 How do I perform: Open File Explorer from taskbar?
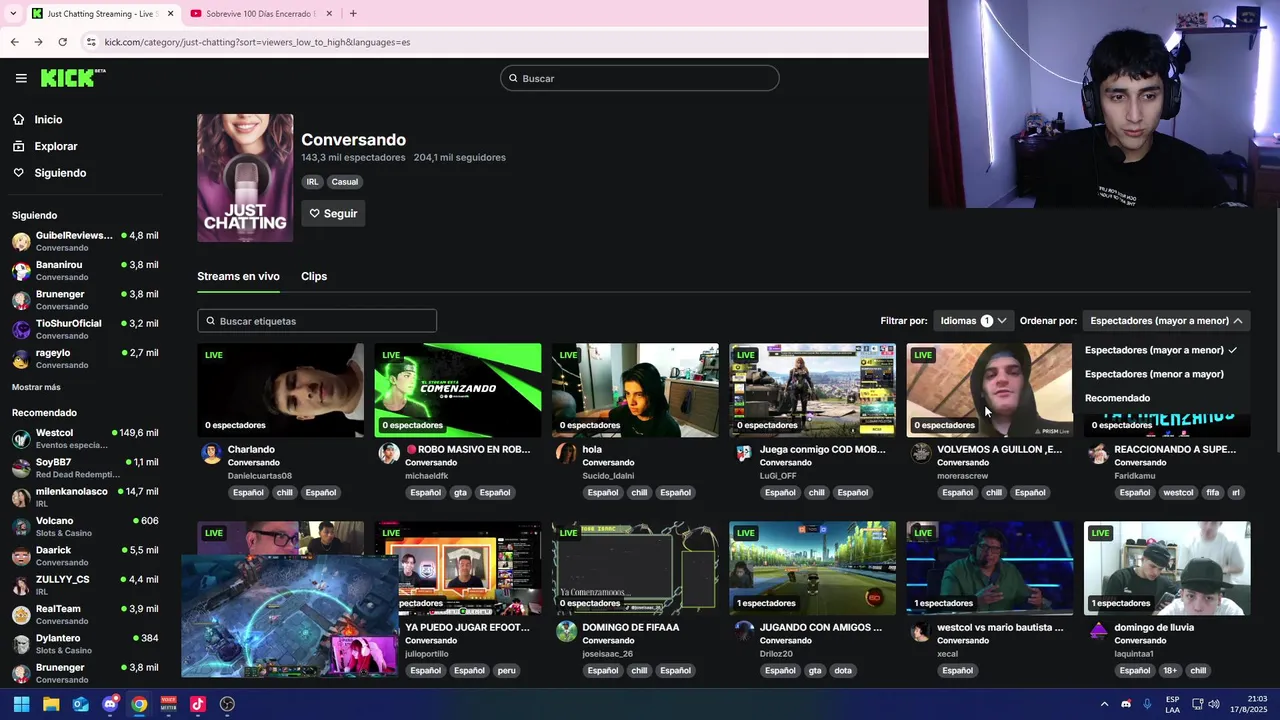point(51,704)
